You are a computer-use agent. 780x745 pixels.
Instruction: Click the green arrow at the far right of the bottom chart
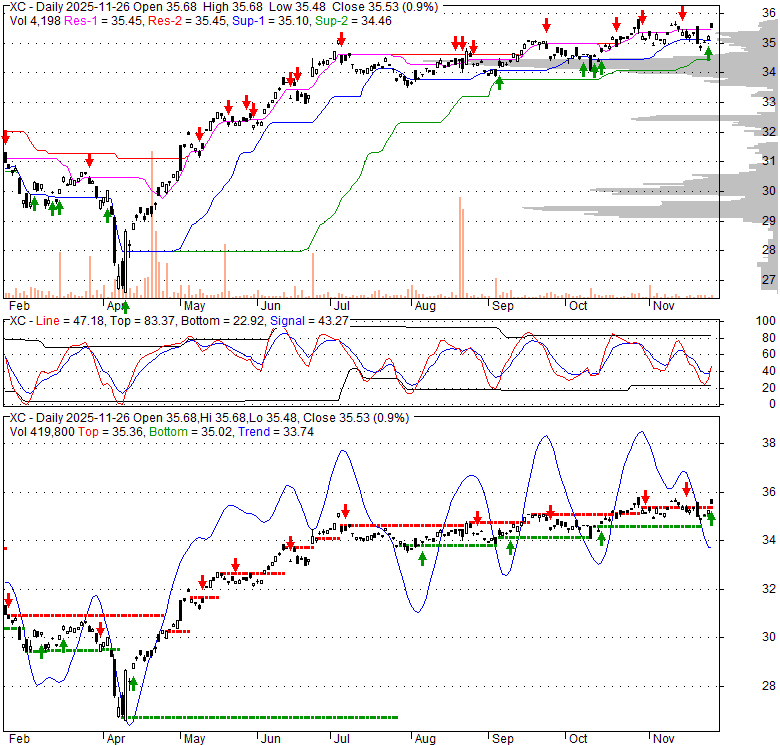coord(711,519)
